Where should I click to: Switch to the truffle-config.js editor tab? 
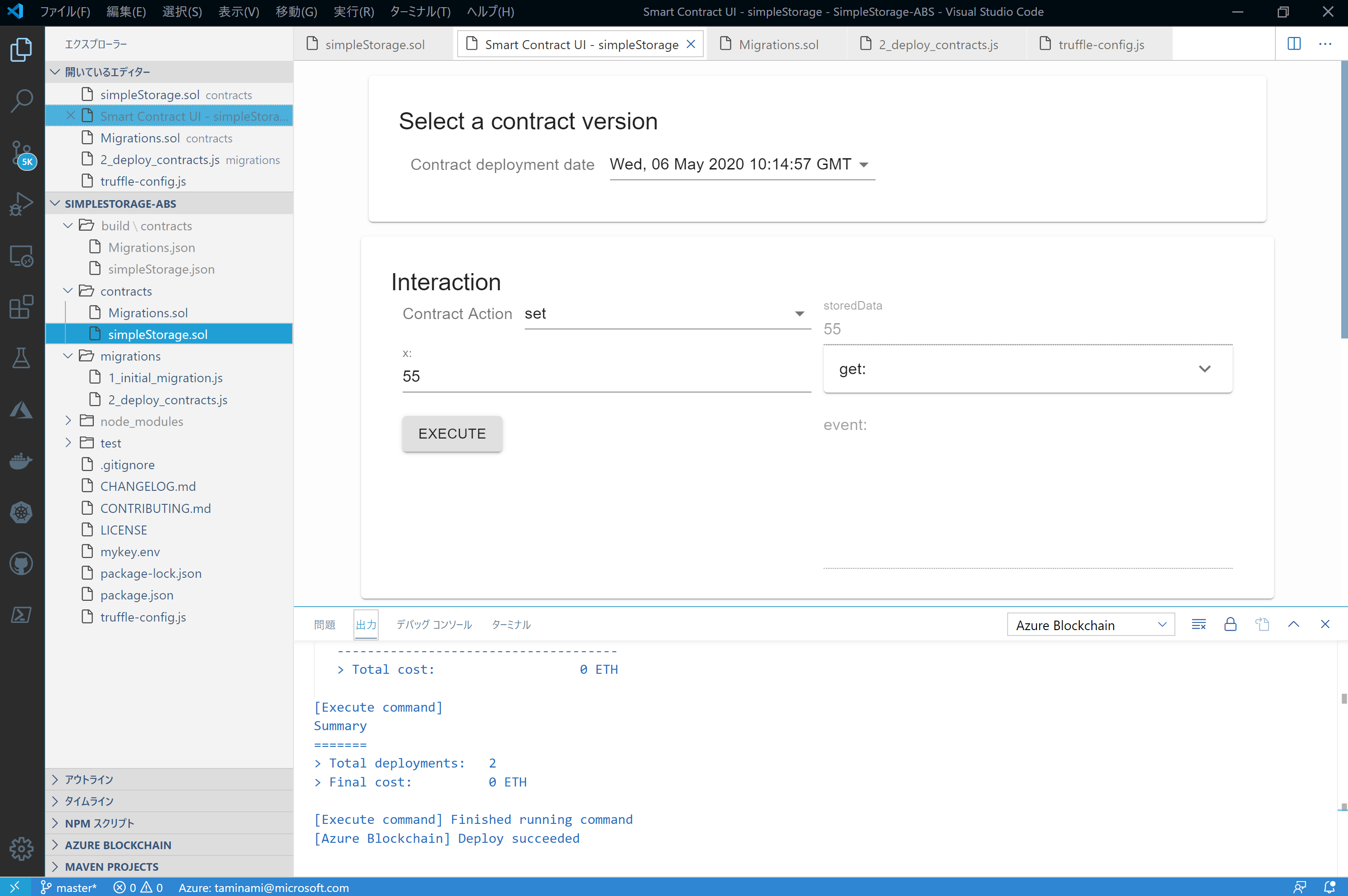1100,45
